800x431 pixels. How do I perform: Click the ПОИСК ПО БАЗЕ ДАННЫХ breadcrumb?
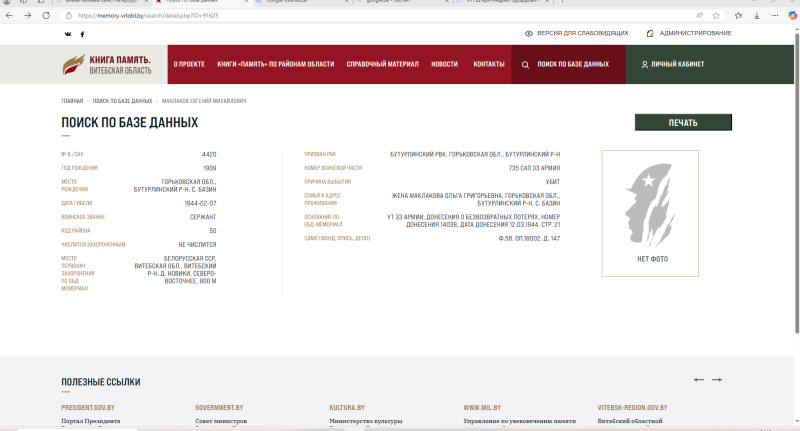coord(122,101)
